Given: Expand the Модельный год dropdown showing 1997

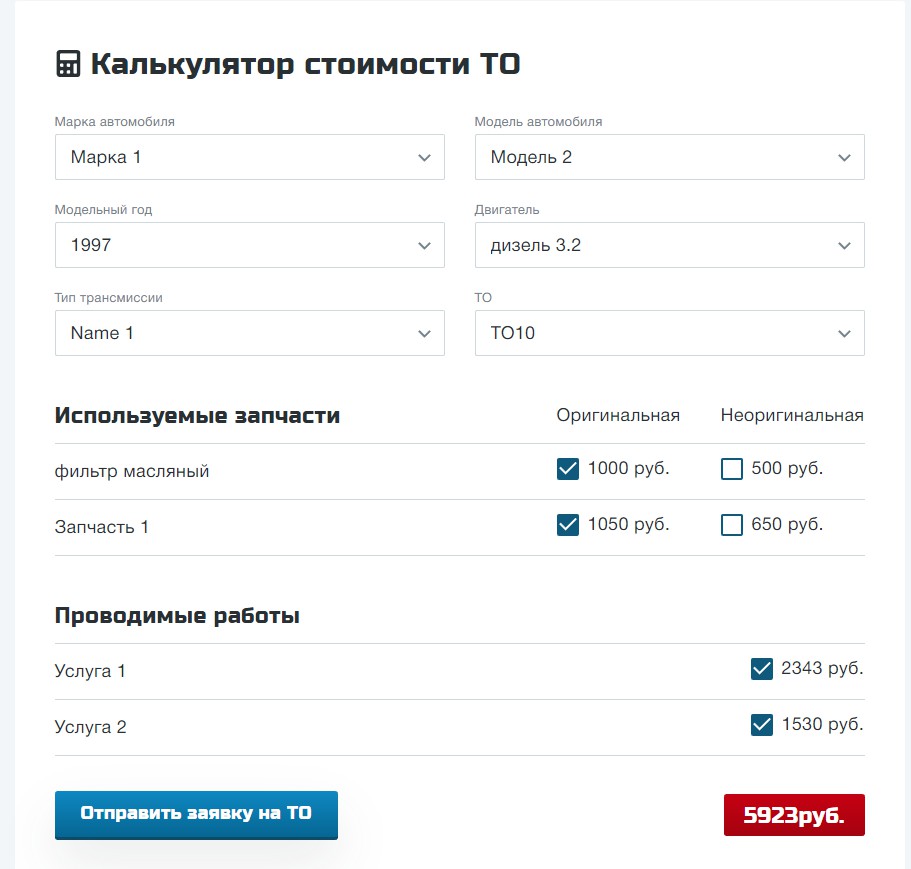Looking at the screenshot, I should [x=249, y=245].
